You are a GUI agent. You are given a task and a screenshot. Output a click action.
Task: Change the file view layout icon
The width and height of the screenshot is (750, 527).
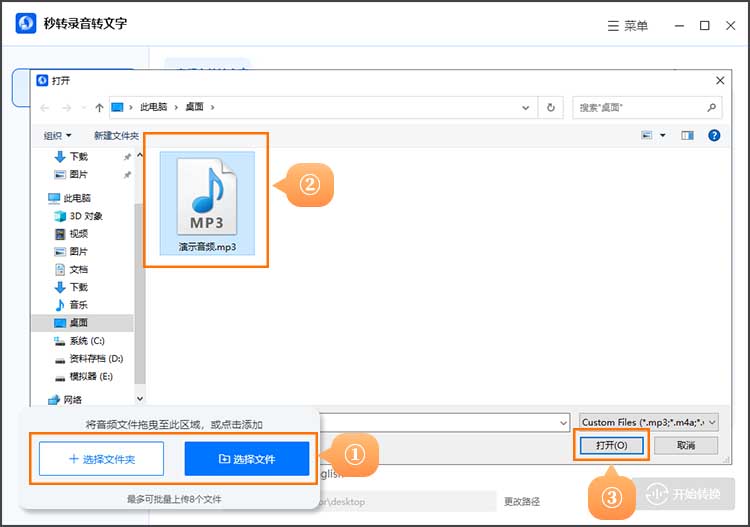tap(647, 135)
